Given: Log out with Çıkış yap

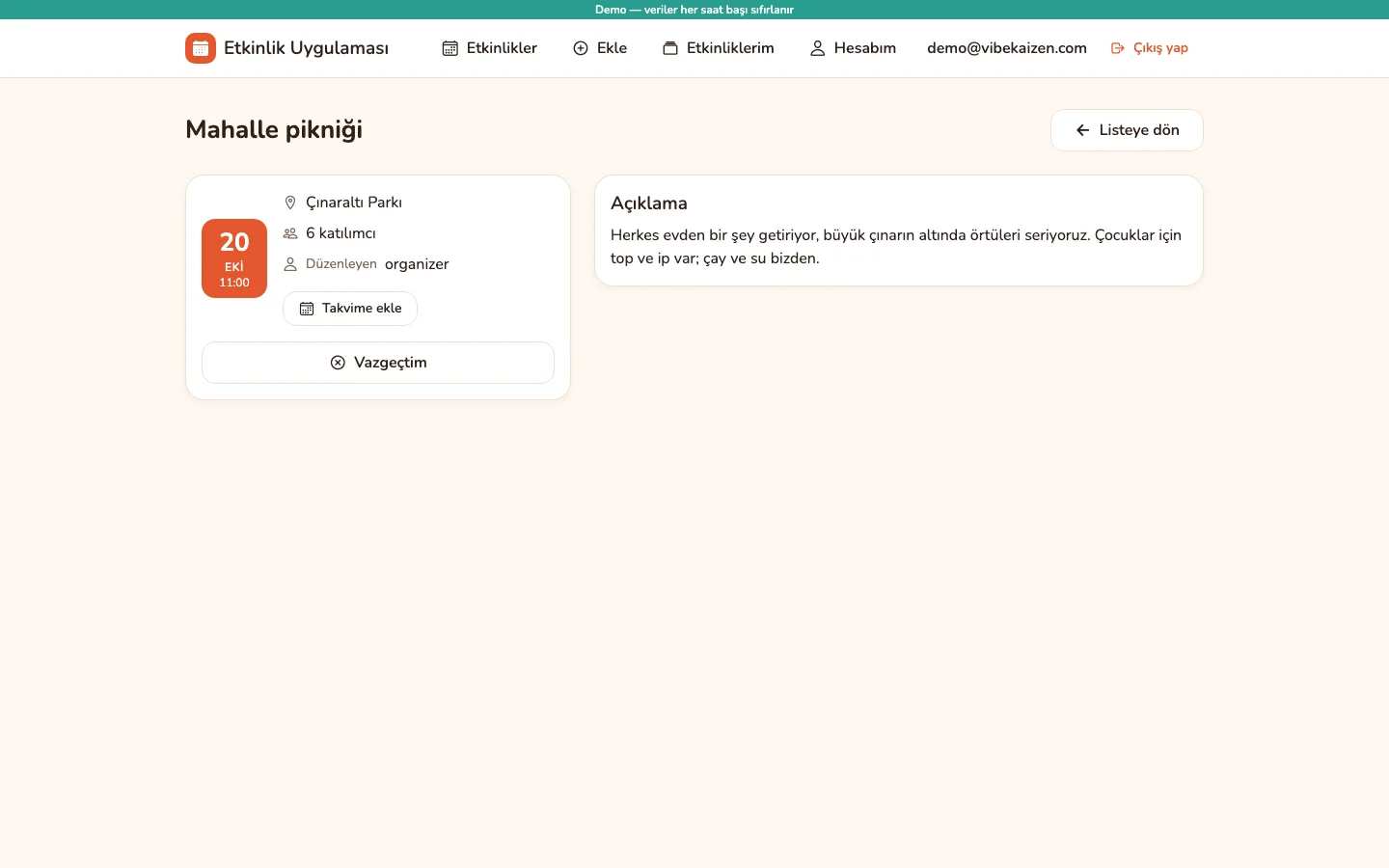Looking at the screenshot, I should (1150, 48).
